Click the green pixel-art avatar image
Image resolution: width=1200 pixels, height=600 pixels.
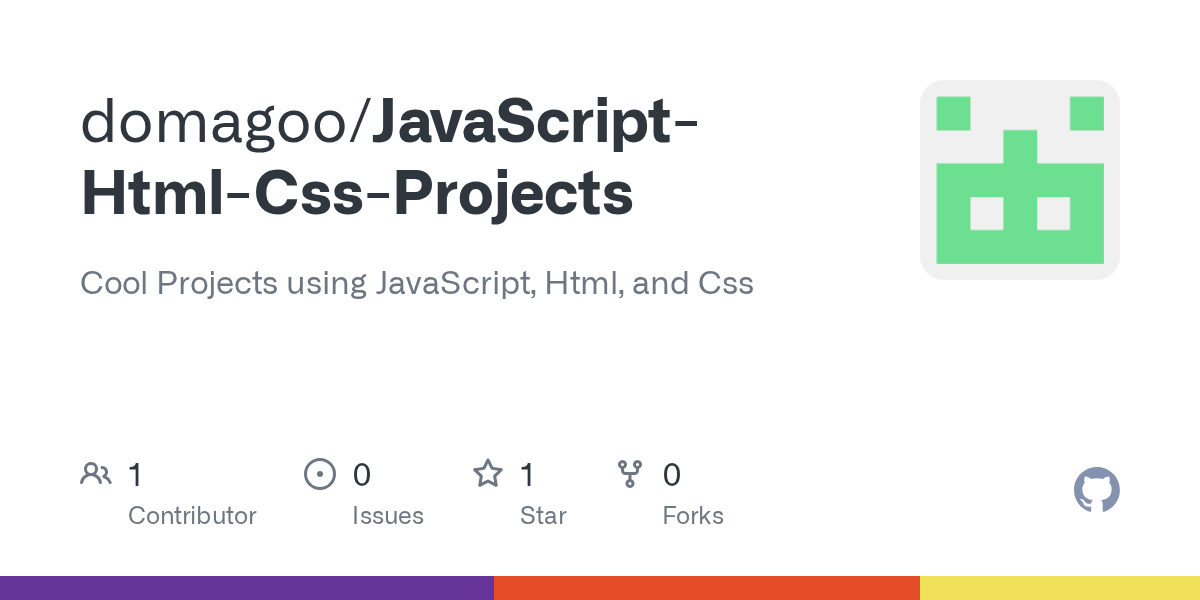point(1019,180)
